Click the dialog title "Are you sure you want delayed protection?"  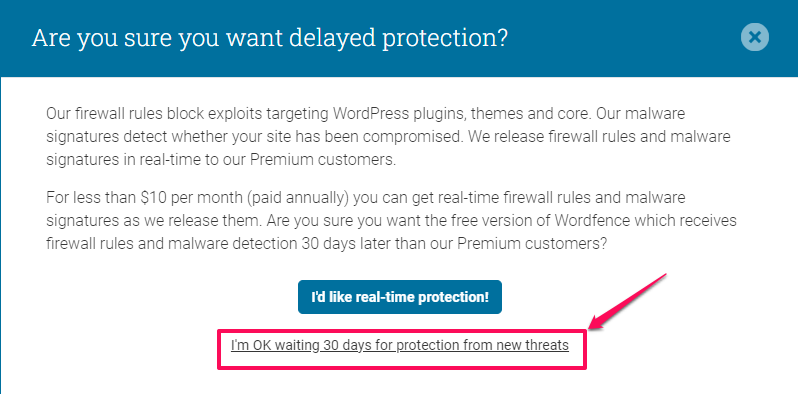point(270,38)
